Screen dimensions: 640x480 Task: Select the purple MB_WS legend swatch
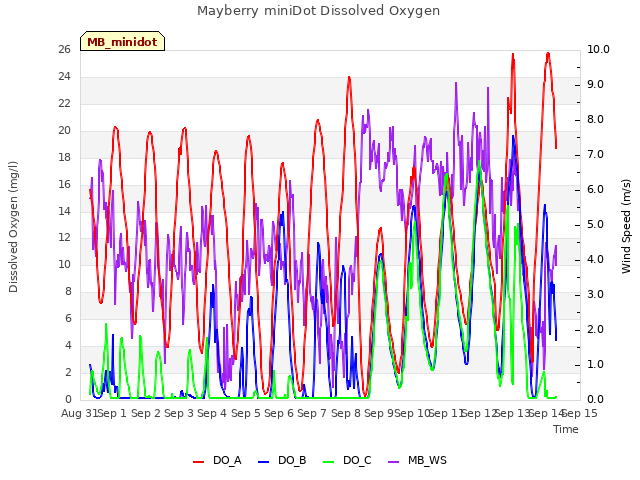(393, 462)
